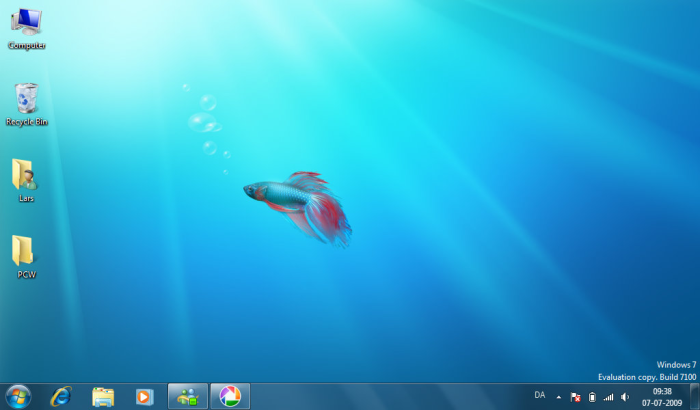This screenshot has width=700, height=410.
Task: Show hidden icons in the system tray
Action: tap(558, 397)
